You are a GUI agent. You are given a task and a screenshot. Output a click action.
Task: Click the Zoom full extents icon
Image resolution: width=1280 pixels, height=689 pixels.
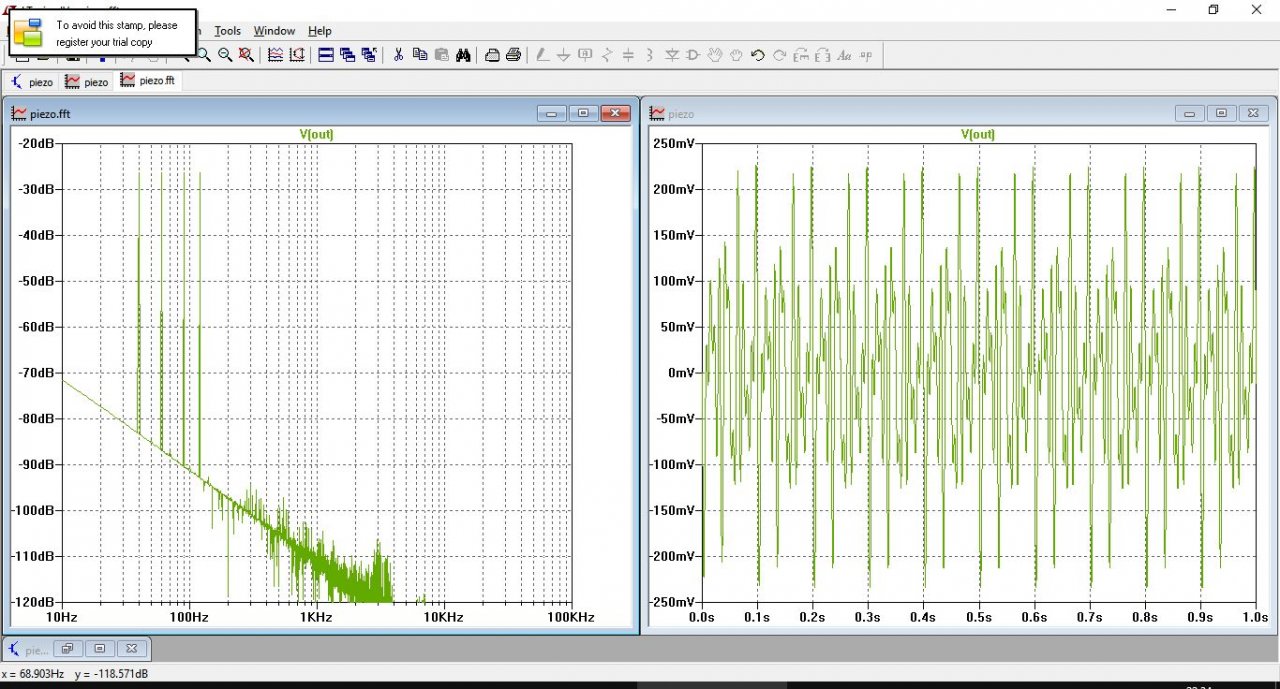(x=246, y=55)
